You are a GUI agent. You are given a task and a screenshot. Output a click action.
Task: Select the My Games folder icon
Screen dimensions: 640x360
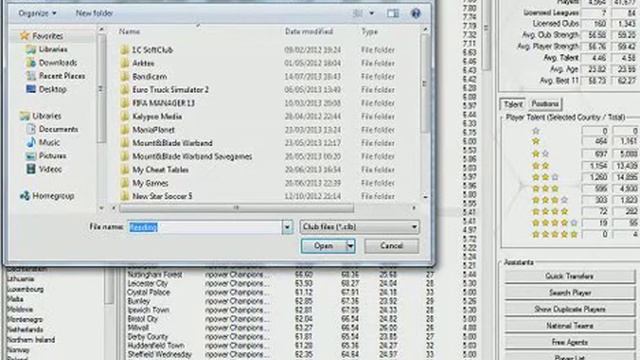tap(125, 183)
